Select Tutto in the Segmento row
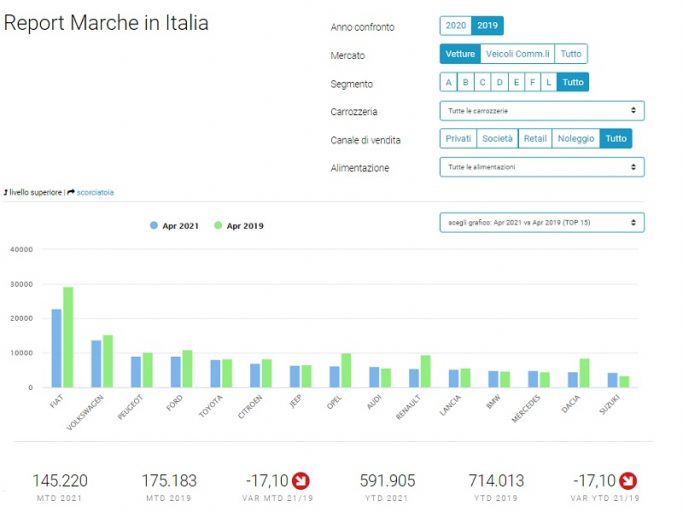Viewport: 683px width, 512px height. tap(573, 82)
